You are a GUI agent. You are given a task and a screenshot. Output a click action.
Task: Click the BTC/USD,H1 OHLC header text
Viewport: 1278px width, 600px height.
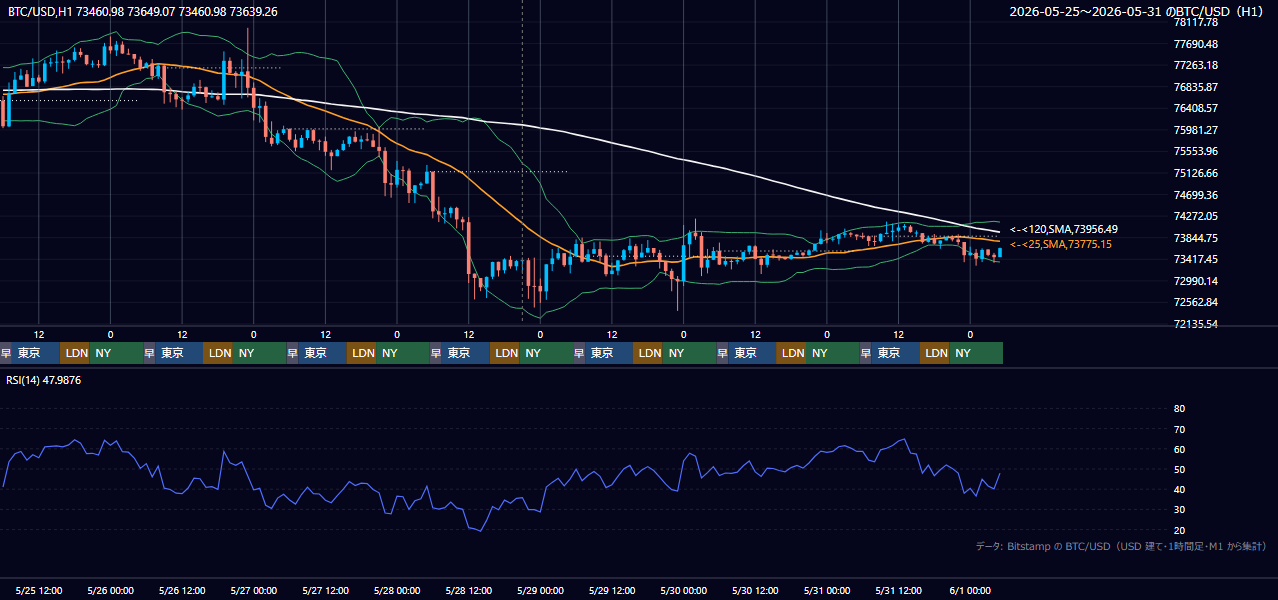143,11
